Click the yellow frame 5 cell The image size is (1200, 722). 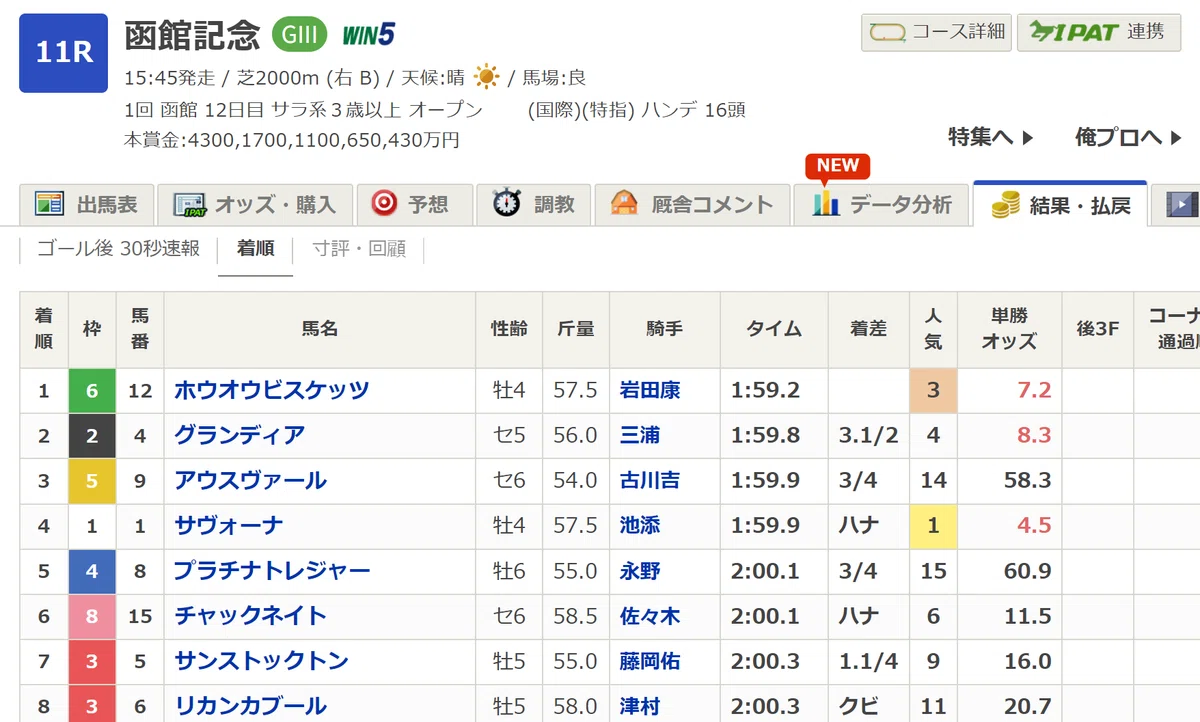pyautogui.click(x=92, y=480)
